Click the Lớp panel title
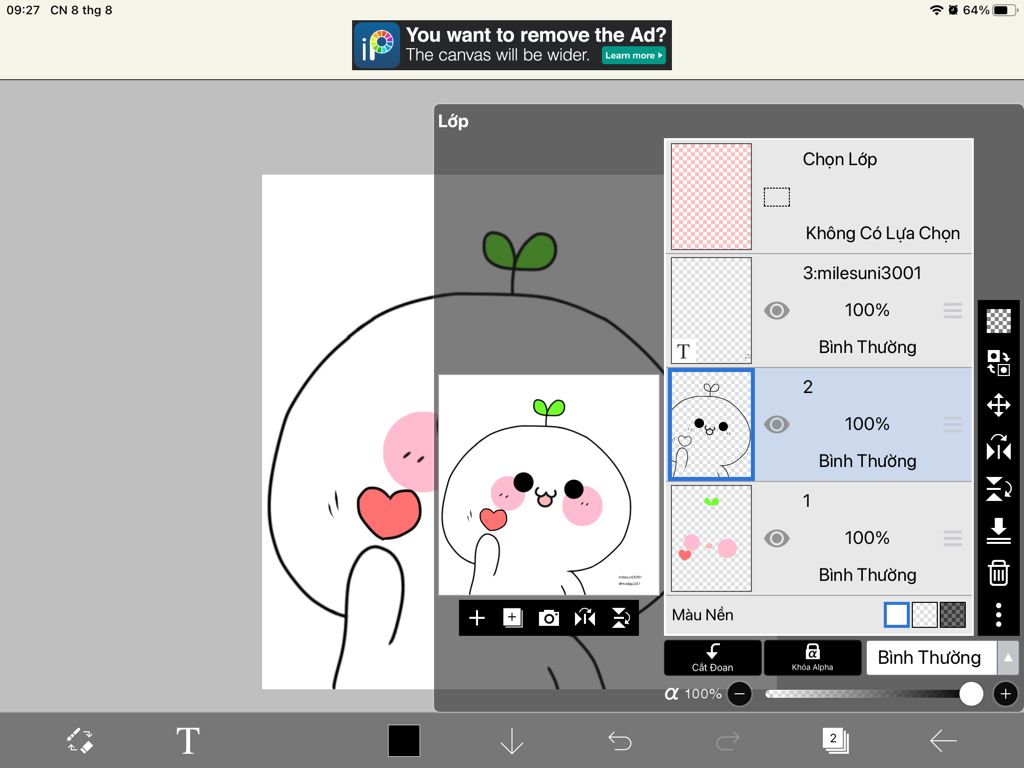This screenshot has height=768, width=1024. [453, 121]
